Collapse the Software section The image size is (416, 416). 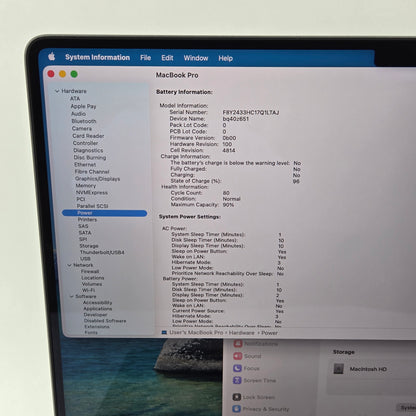tap(71, 296)
